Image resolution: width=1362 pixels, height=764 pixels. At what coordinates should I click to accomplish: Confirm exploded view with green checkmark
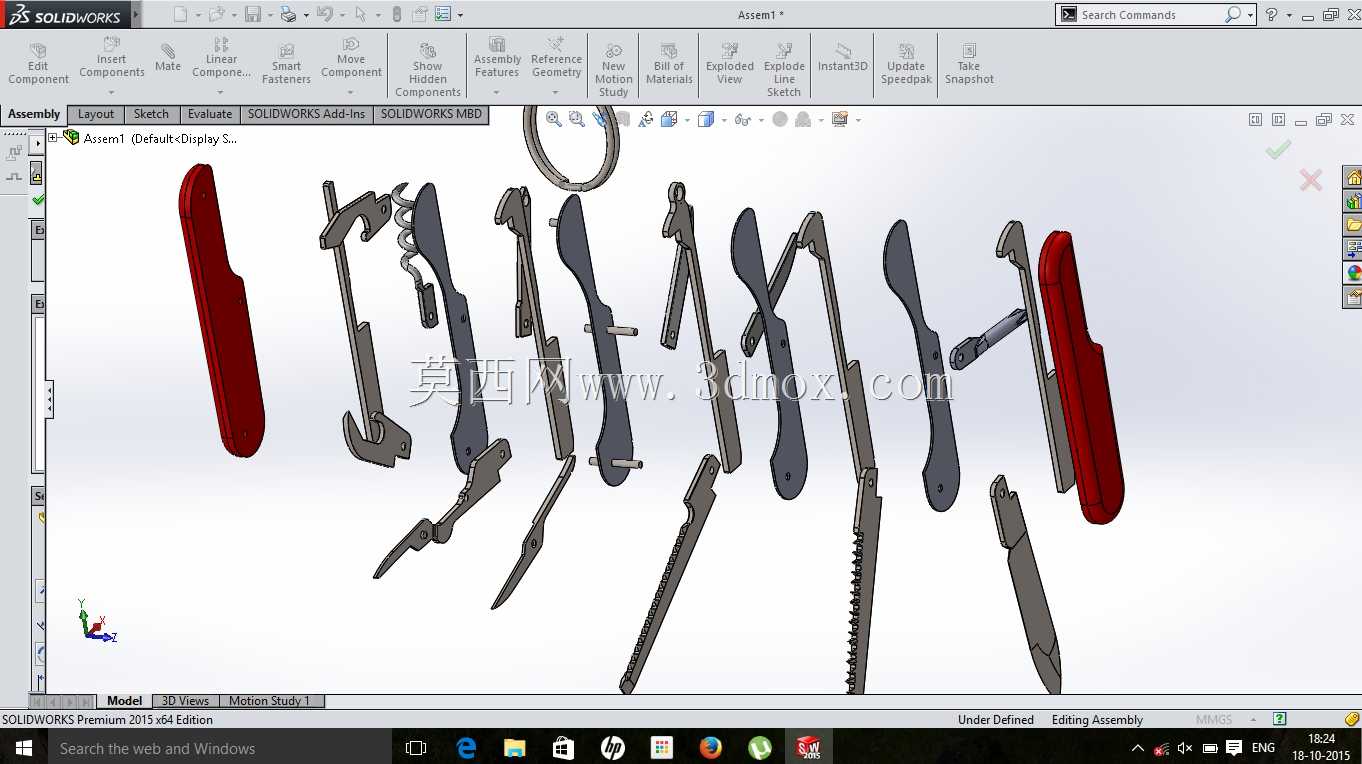(1277, 149)
